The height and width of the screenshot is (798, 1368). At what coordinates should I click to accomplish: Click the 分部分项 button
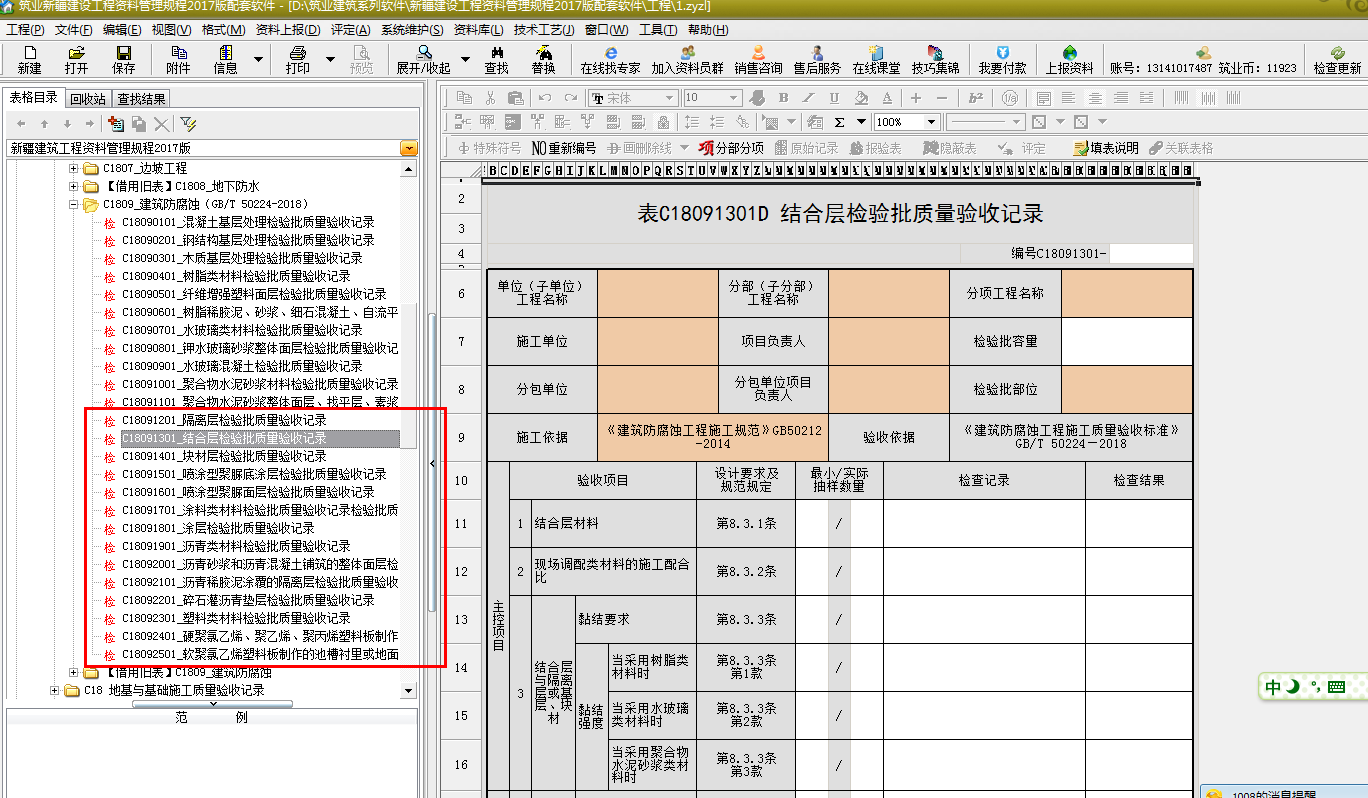pyautogui.click(x=731, y=148)
